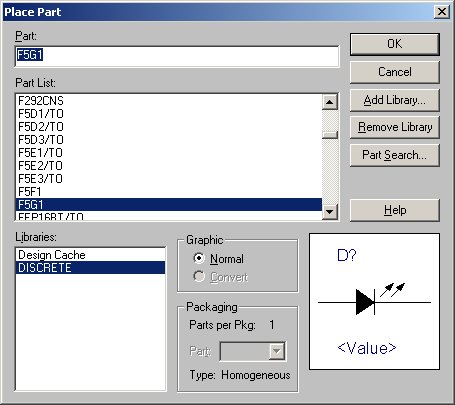Click the Cancel button
The image size is (455, 405).
coord(395,72)
